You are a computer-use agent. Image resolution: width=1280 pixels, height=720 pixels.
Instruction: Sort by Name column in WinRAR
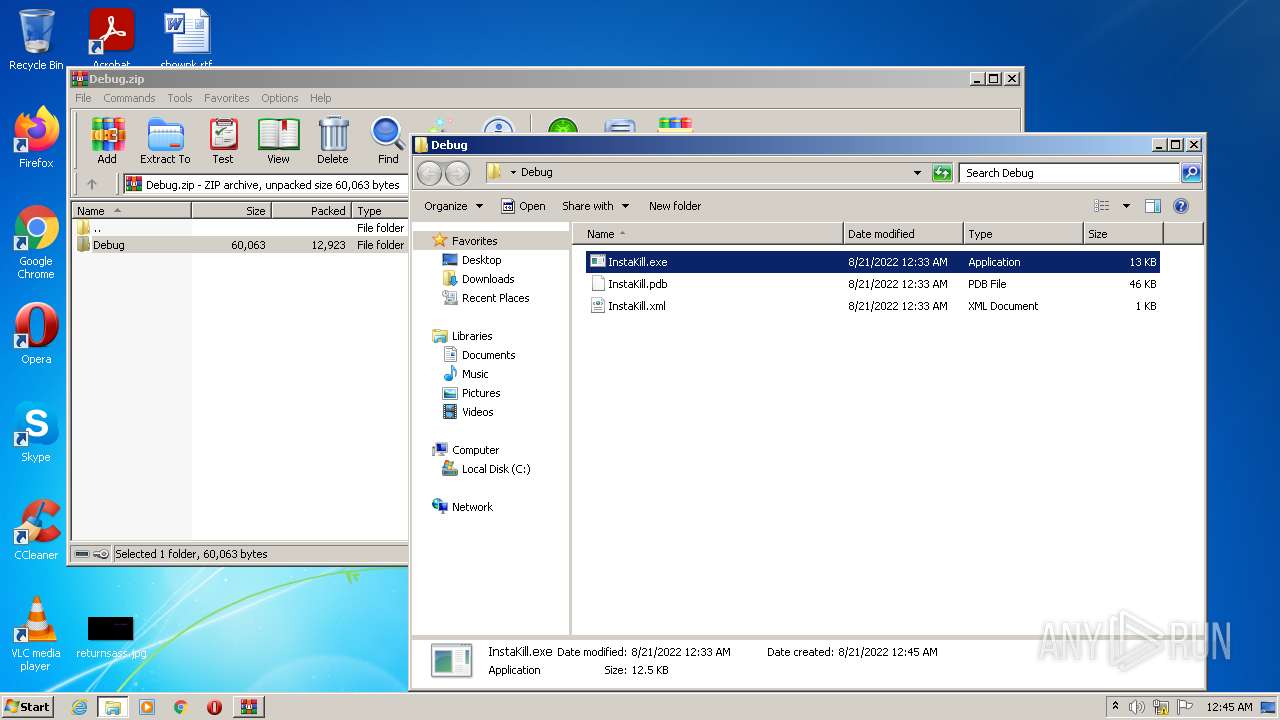(131, 211)
